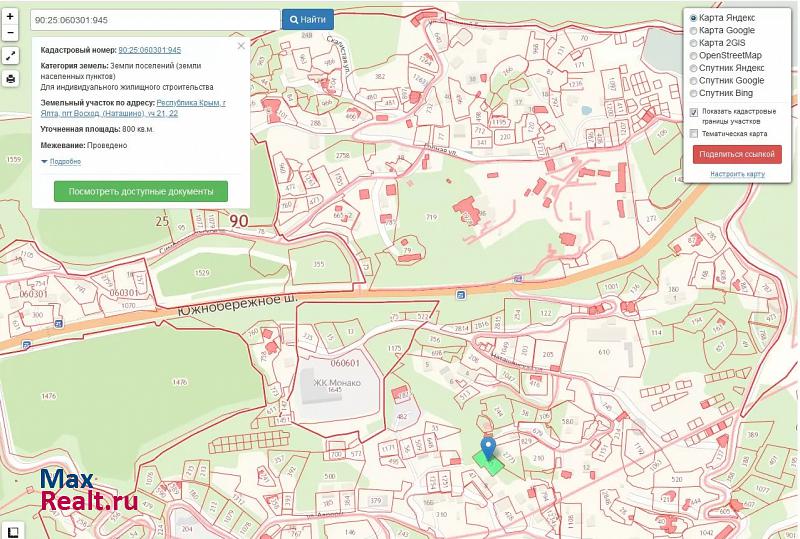This screenshot has width=800, height=539.
Task: Click Посмотреть доступные документы green button
Action: (x=141, y=191)
